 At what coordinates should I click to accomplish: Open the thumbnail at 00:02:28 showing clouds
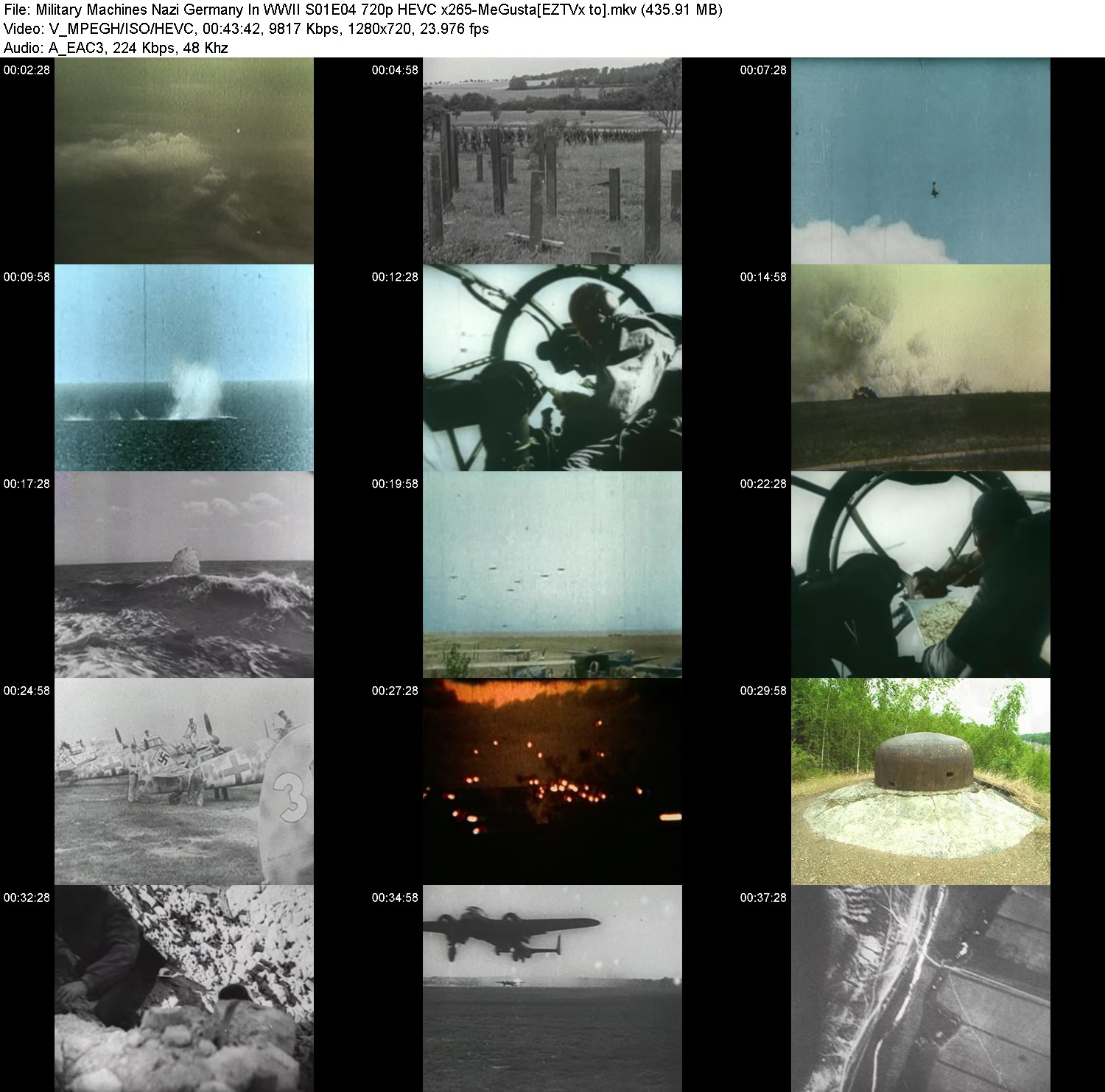(184, 161)
